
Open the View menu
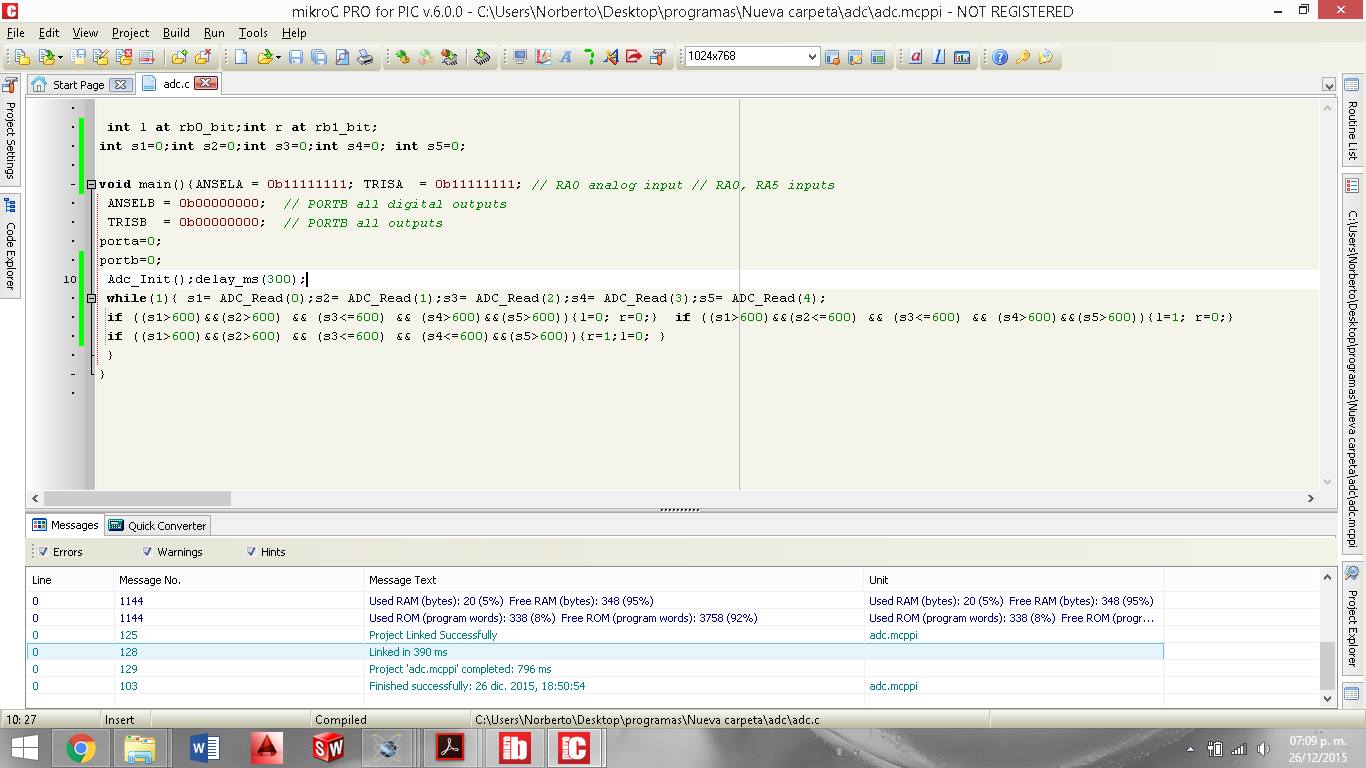click(x=85, y=33)
